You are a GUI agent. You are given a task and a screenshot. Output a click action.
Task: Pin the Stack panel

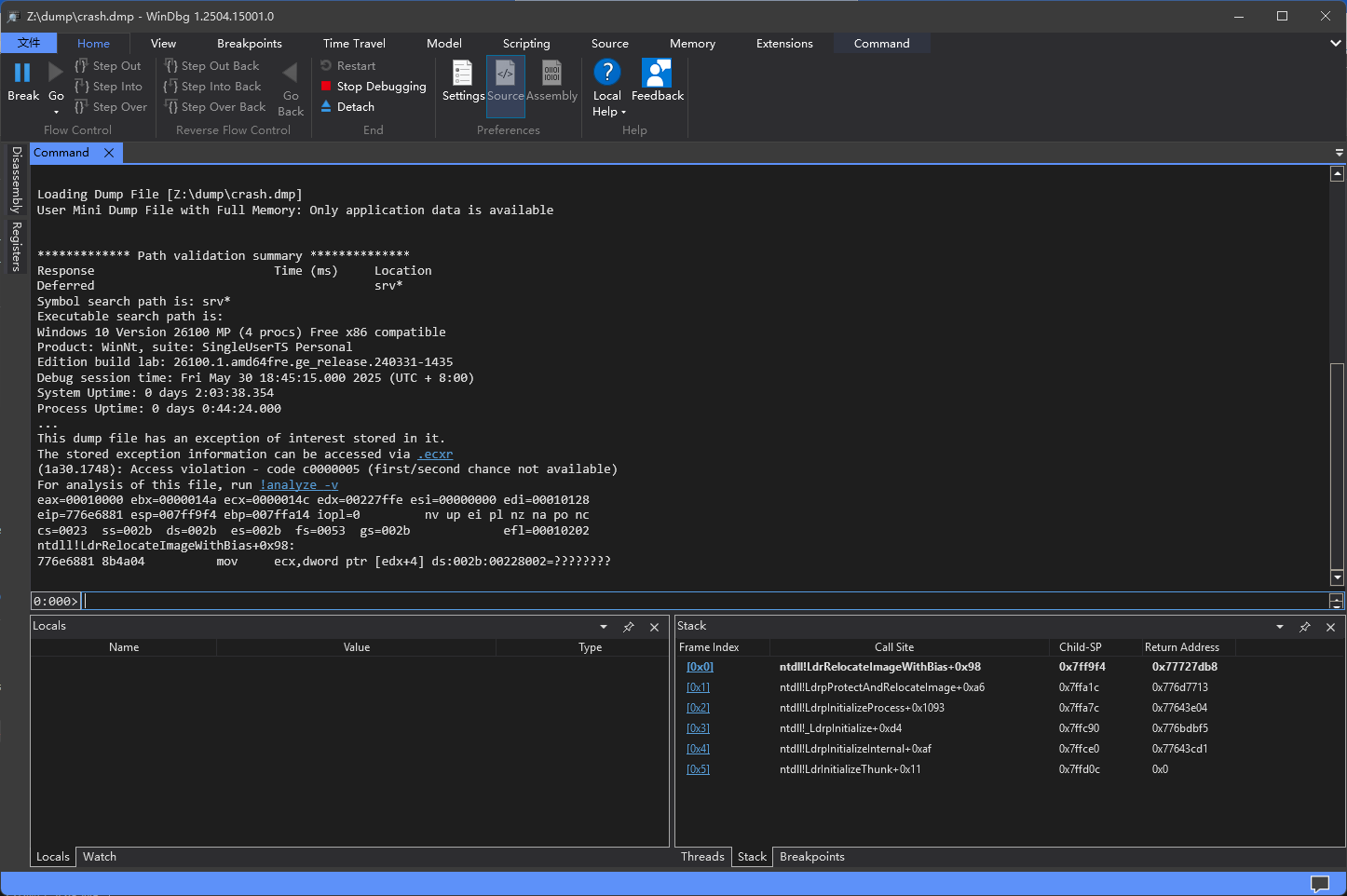(1305, 627)
